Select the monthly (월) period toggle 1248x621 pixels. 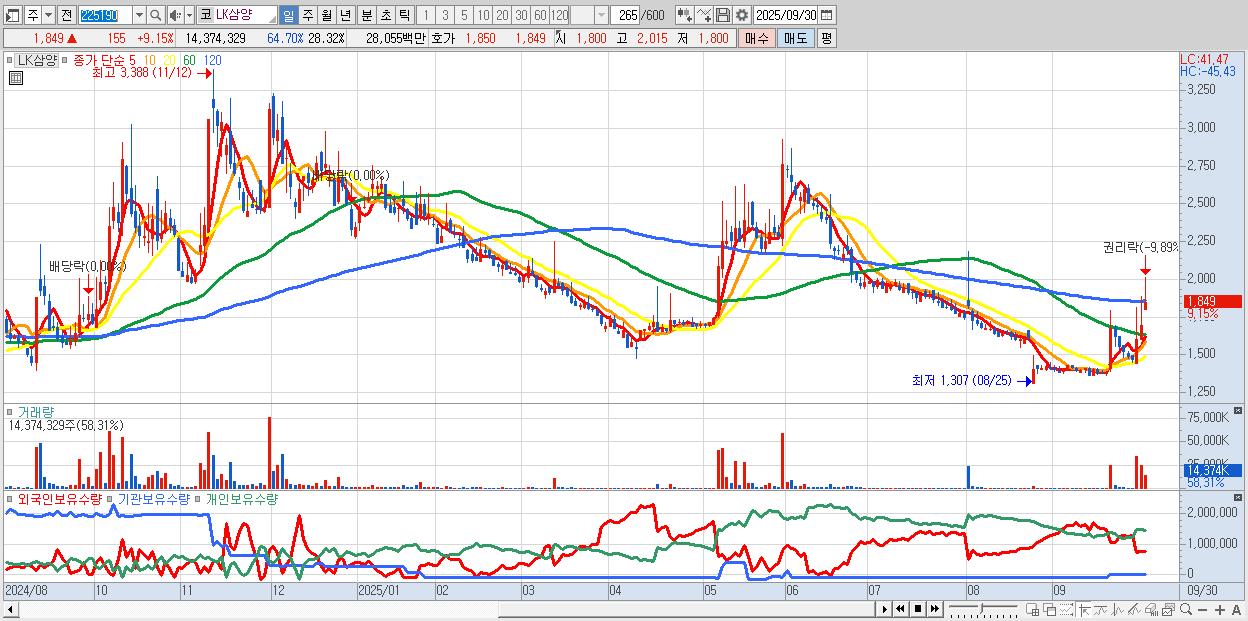(326, 15)
